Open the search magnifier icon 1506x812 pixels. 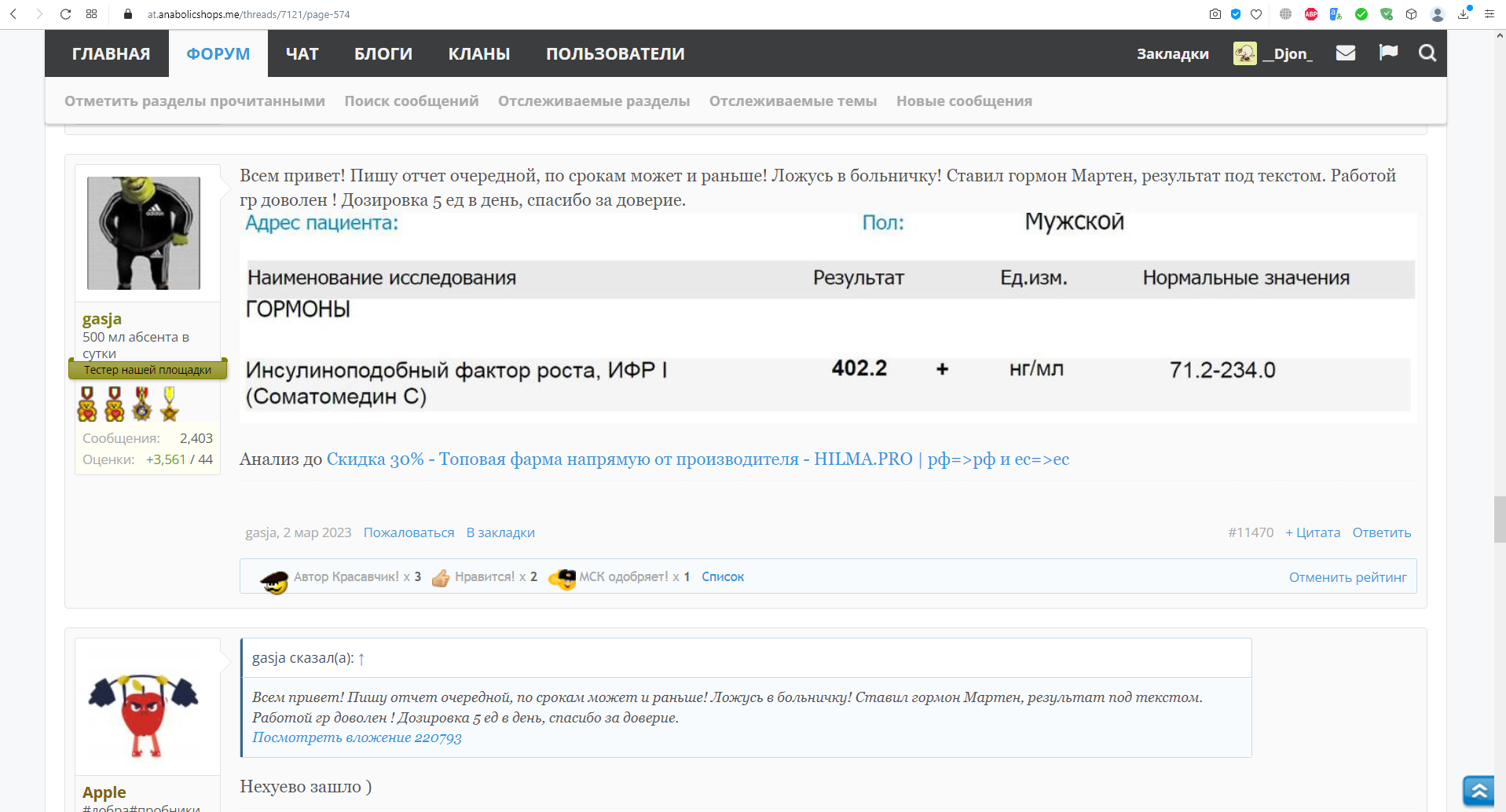(1427, 53)
